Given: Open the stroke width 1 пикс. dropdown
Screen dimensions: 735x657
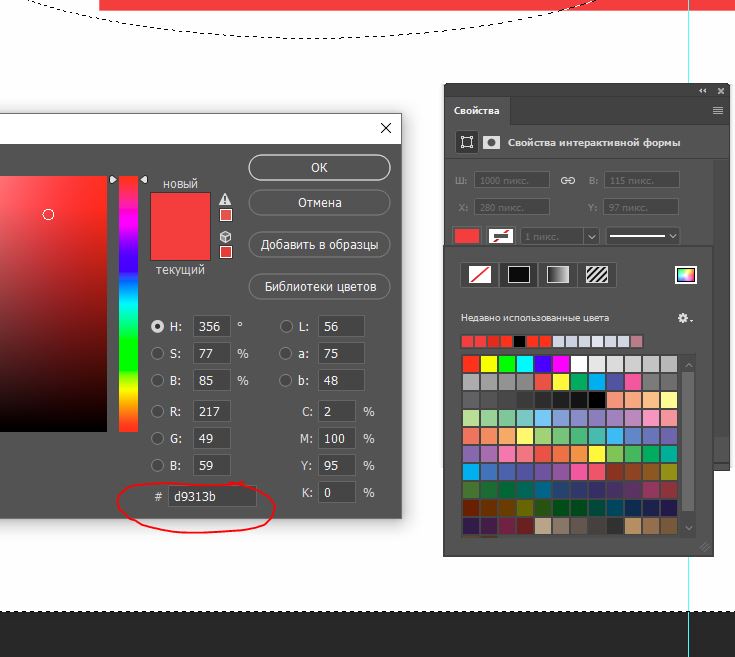Looking at the screenshot, I should coord(590,236).
